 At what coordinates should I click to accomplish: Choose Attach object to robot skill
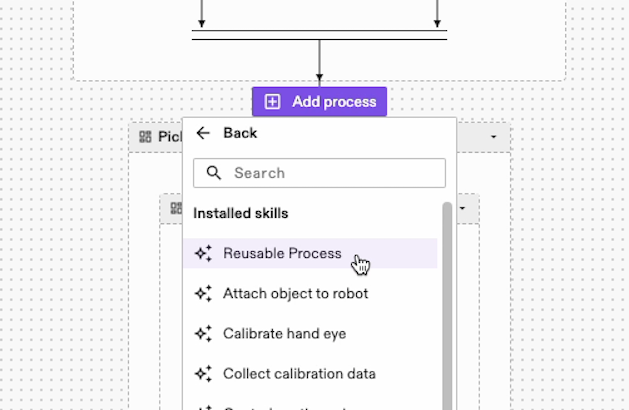click(295, 294)
